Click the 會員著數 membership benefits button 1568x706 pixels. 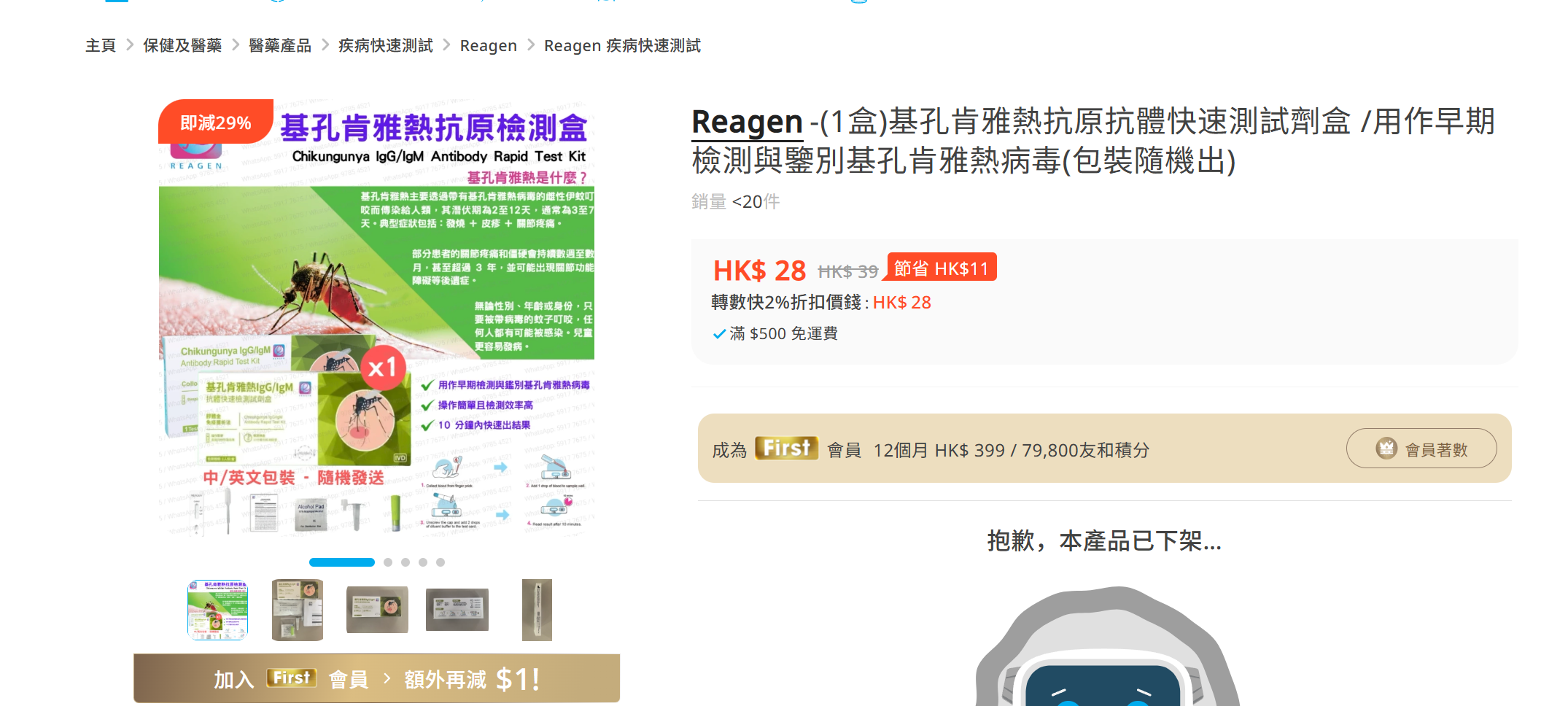coord(1421,448)
